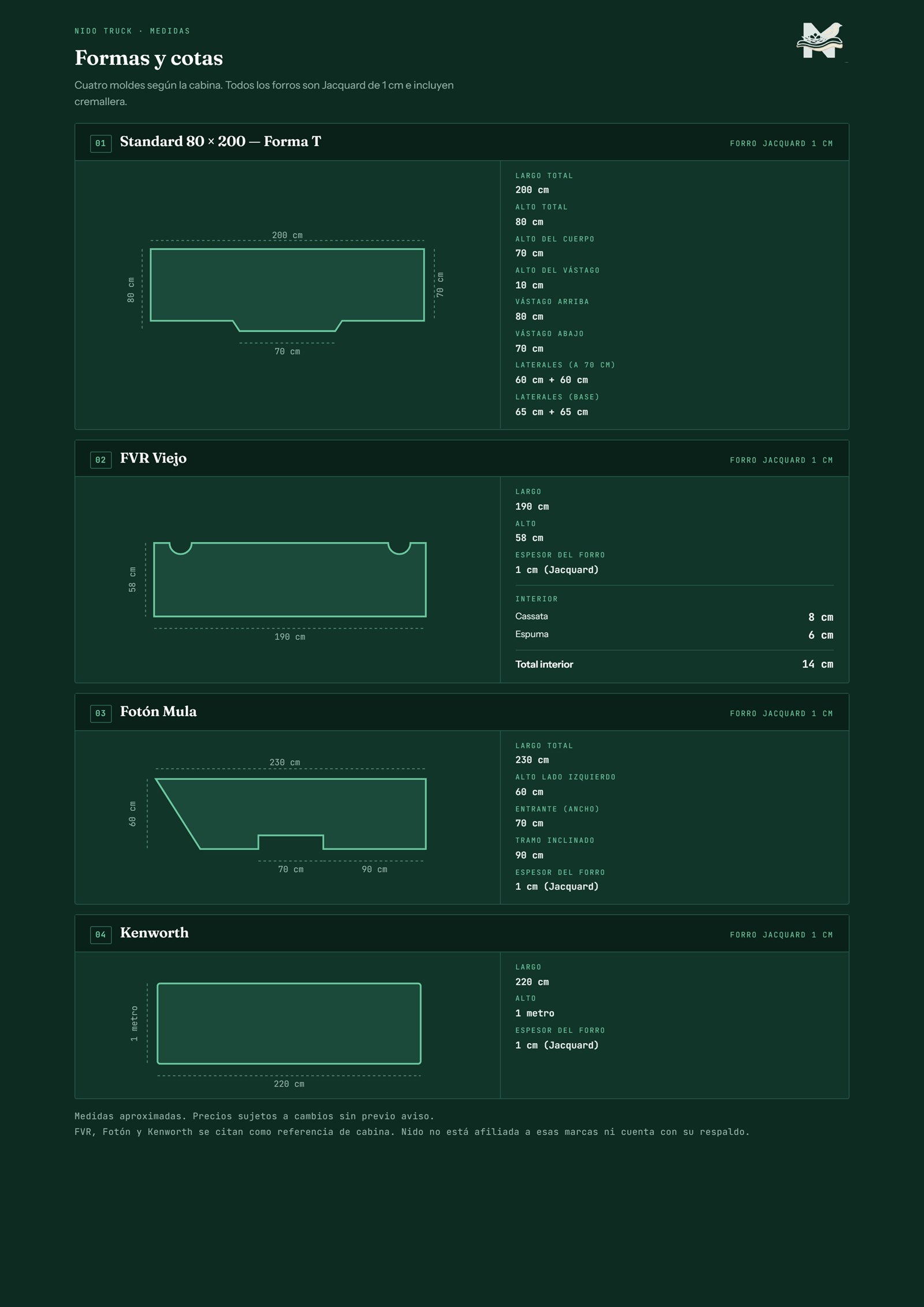Screen dimensions: 924x1307
Task: Click the ALTO DEL CUERPO value "70 cm"
Action: (x=529, y=254)
